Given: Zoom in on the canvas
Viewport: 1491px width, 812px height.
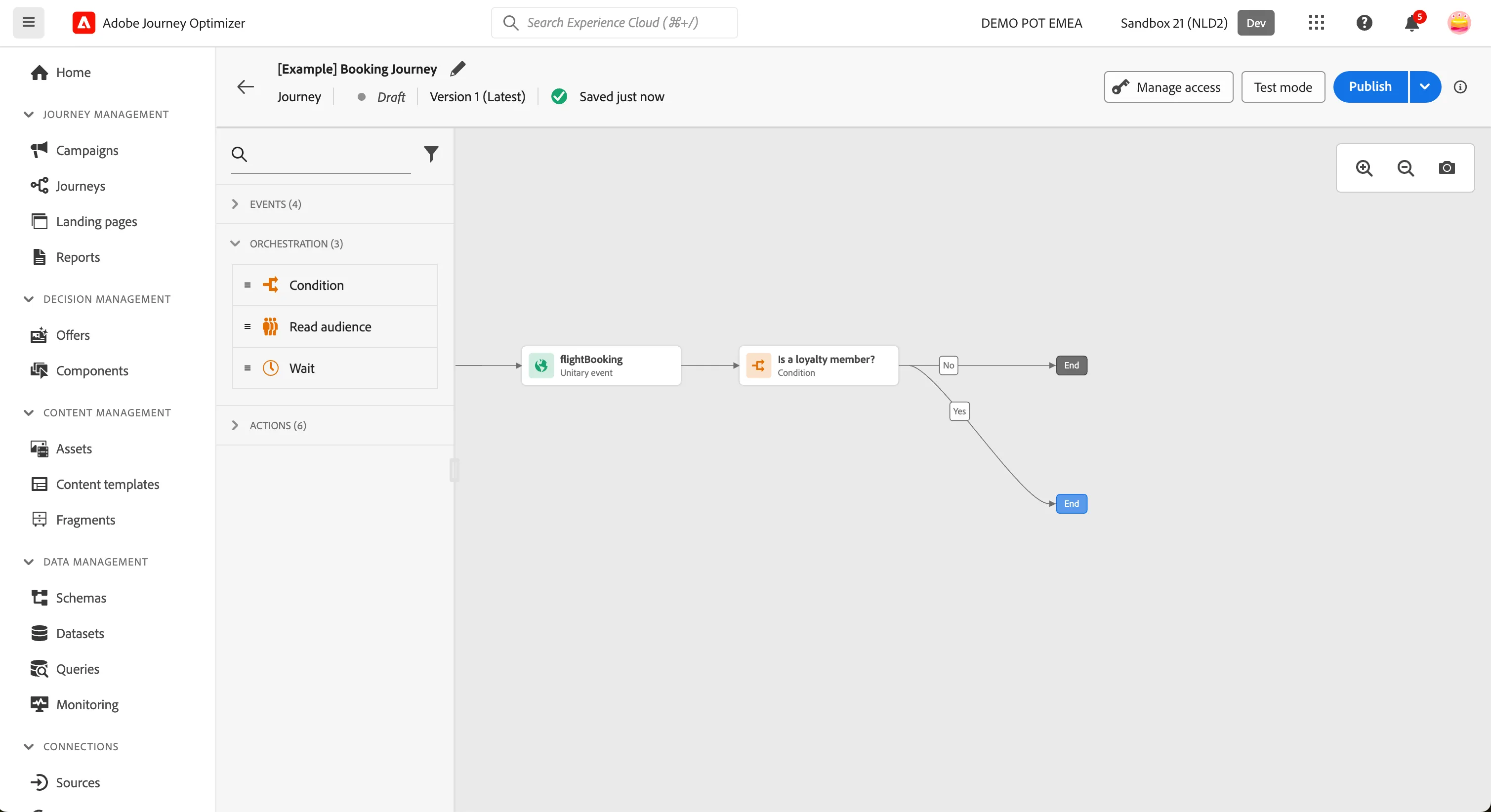Looking at the screenshot, I should pos(1364,168).
